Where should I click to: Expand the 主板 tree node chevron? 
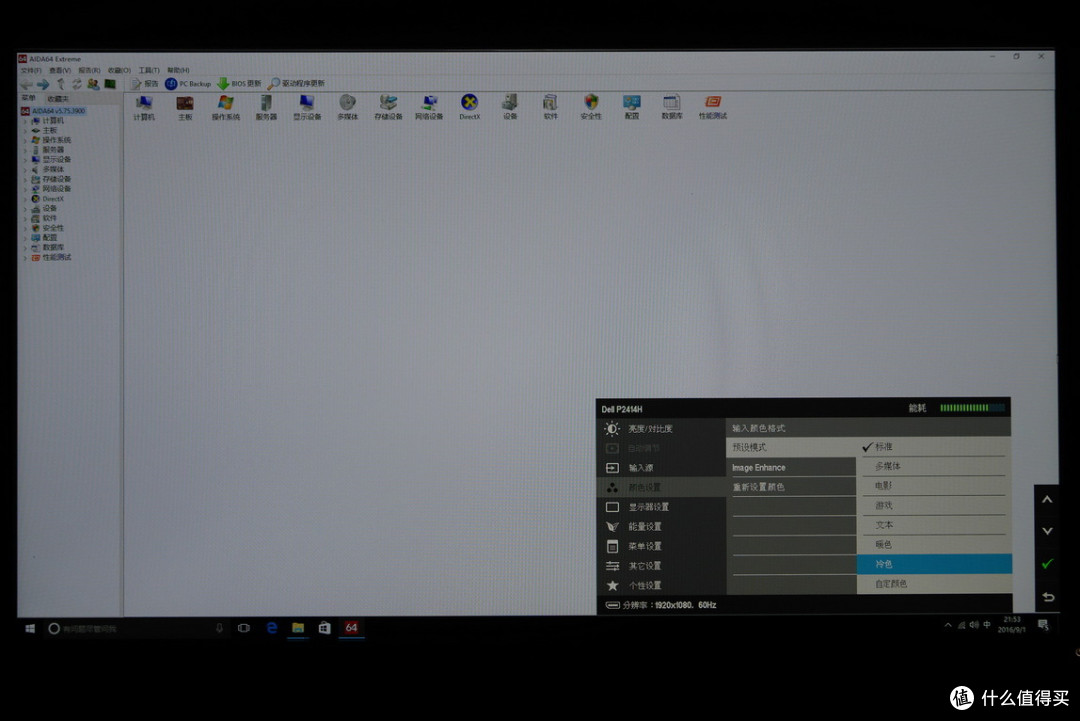(x=25, y=131)
